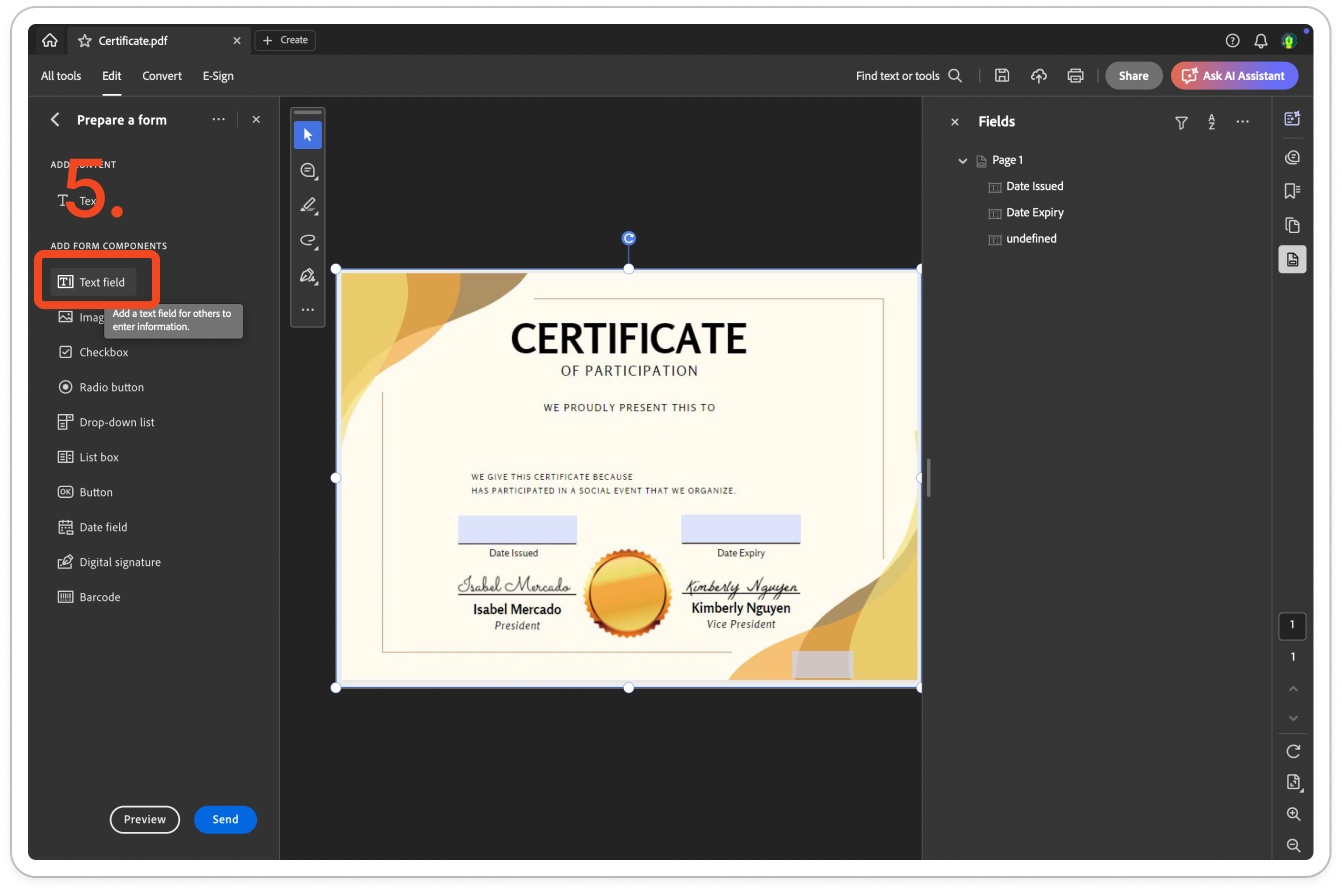1342x892 pixels.
Task: Choose the highlighter pen tool
Action: point(308,205)
